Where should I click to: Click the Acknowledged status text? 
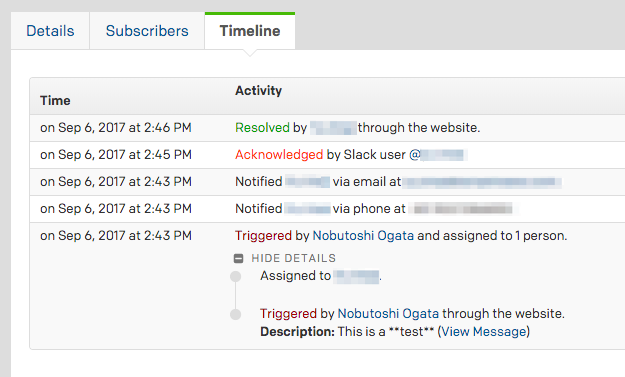point(279,155)
